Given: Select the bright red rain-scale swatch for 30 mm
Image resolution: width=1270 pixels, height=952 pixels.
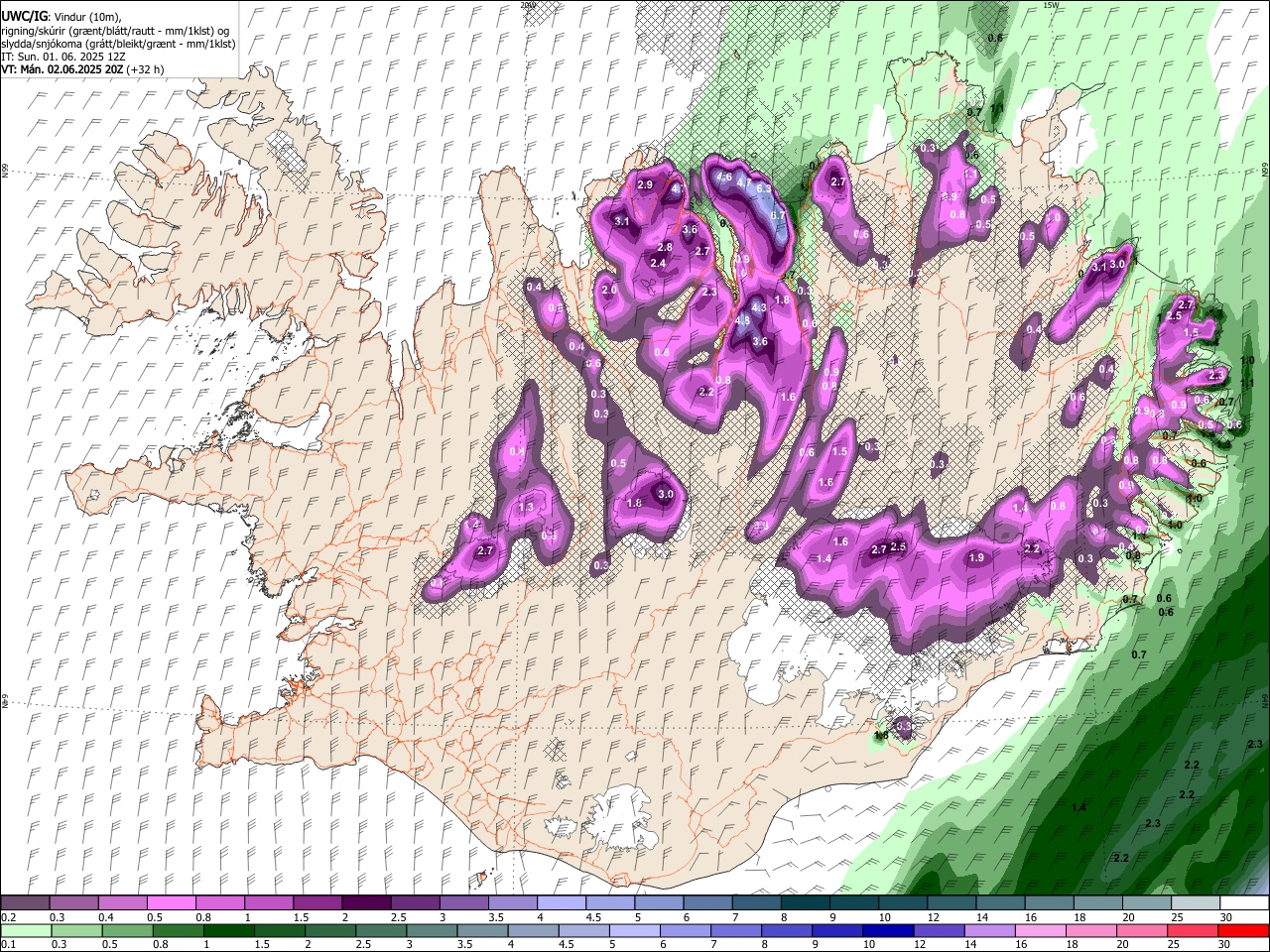Looking at the screenshot, I should coord(1243,931).
